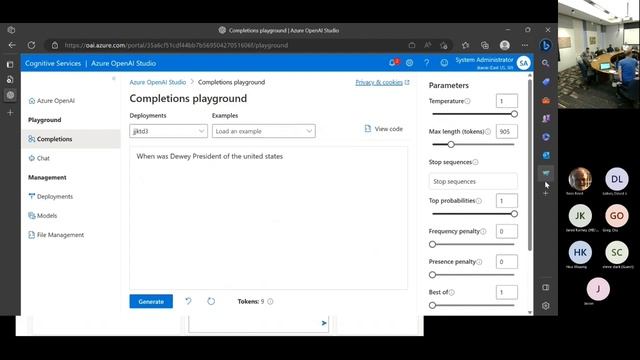640x360 pixels.
Task: Click the Best of value box
Action: point(507,292)
